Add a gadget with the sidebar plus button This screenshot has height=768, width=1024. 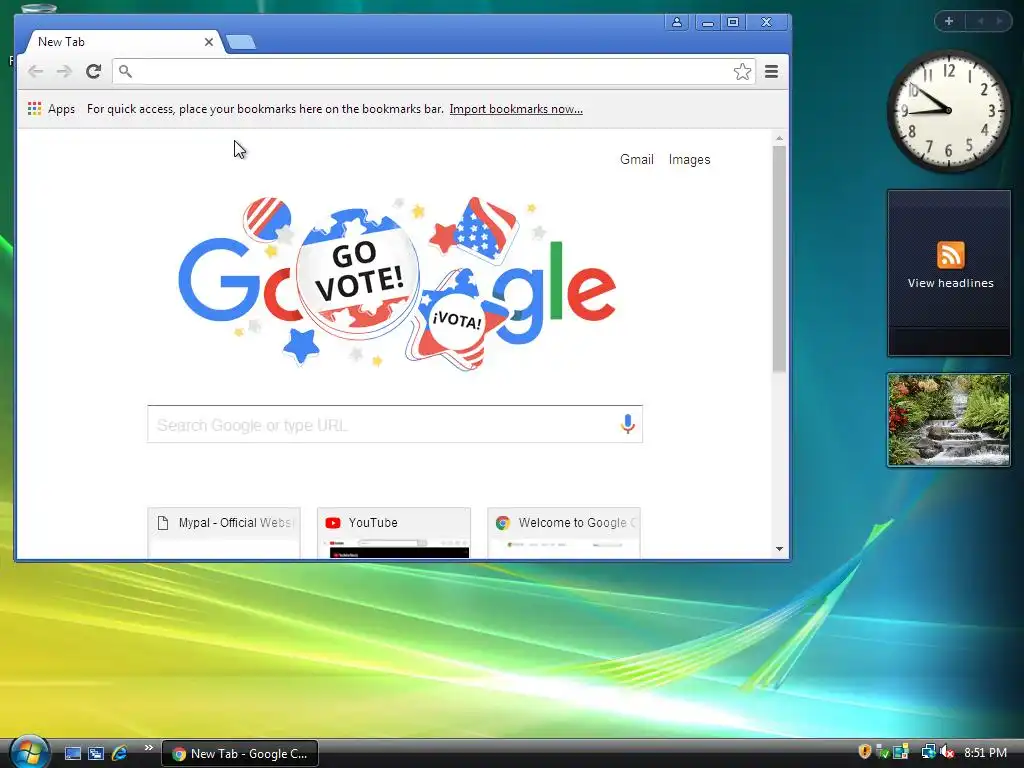(949, 21)
